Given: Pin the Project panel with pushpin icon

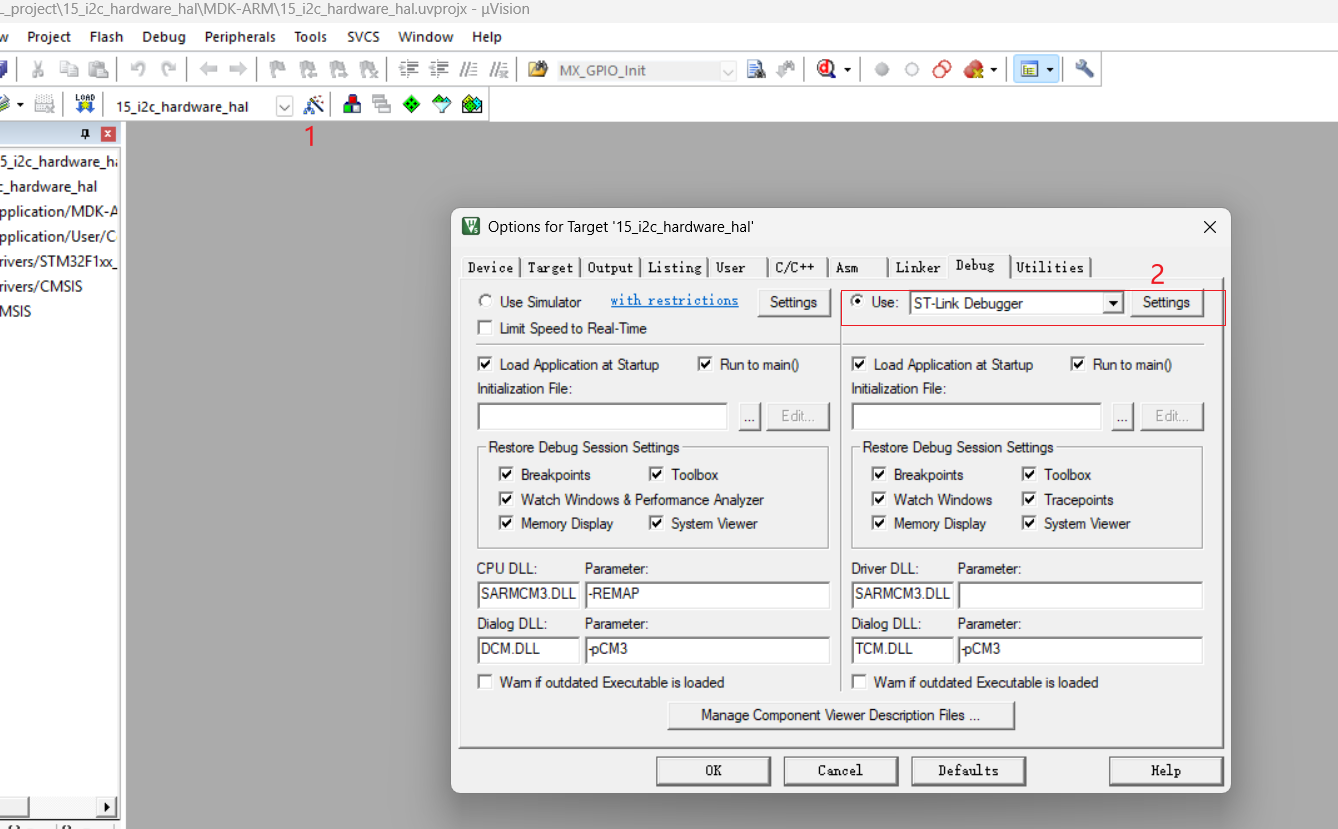Looking at the screenshot, I should tap(85, 134).
